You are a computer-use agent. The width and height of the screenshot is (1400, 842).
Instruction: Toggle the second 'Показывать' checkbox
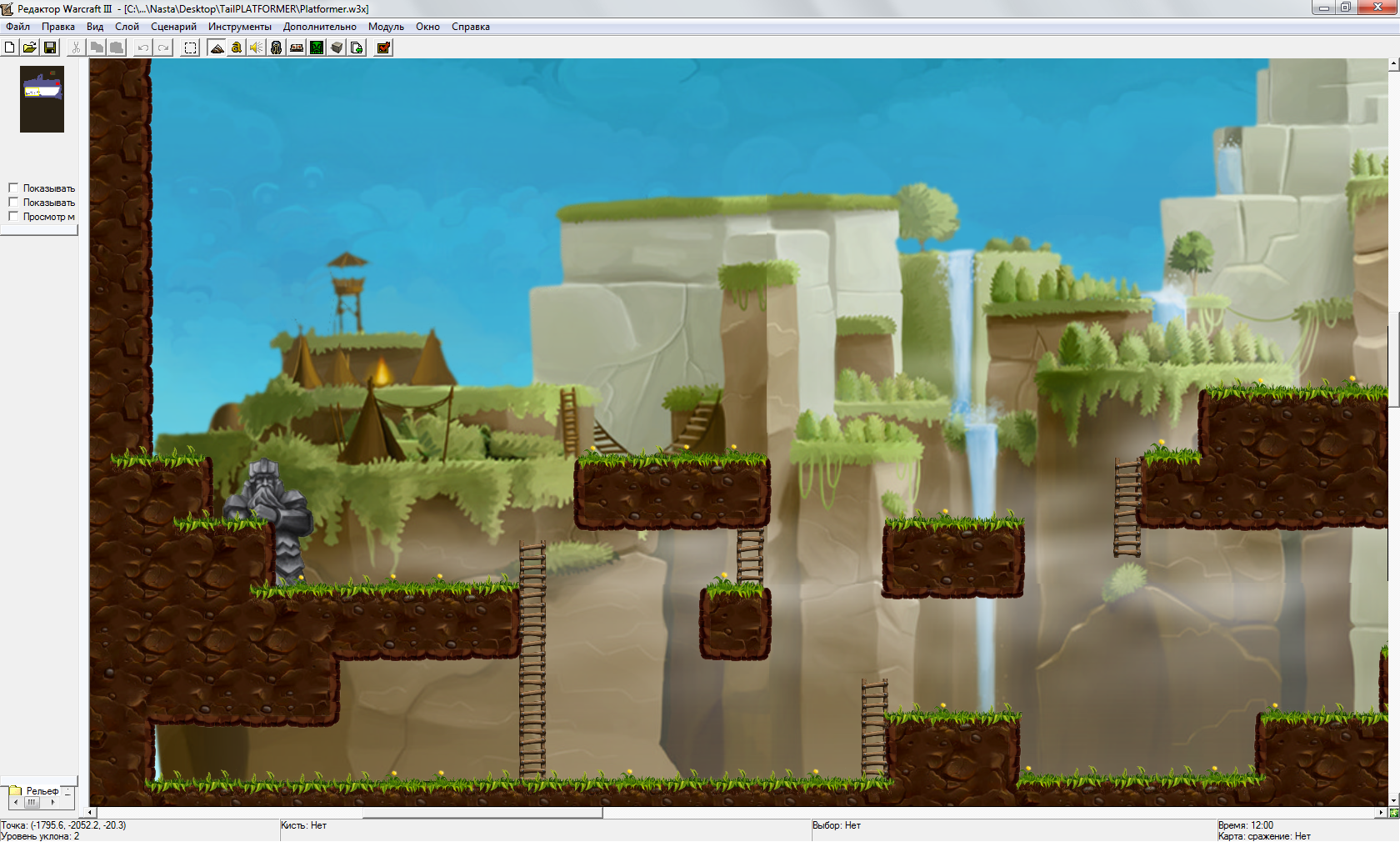13,202
